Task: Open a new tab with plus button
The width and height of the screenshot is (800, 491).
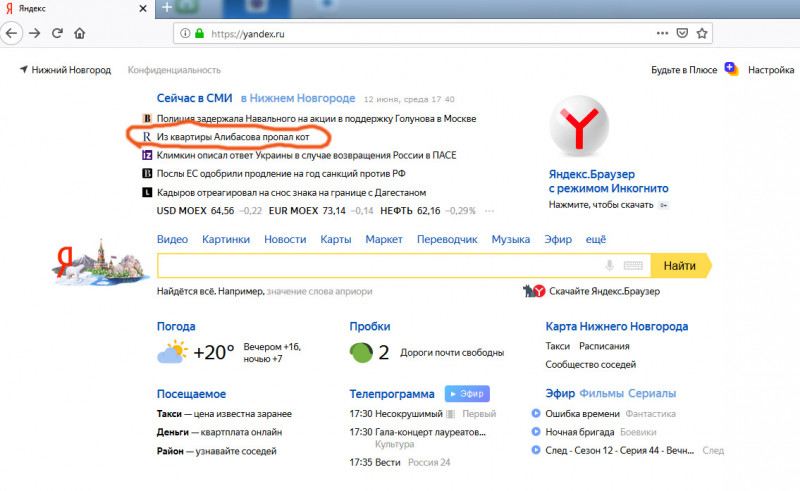Action: click(x=167, y=7)
